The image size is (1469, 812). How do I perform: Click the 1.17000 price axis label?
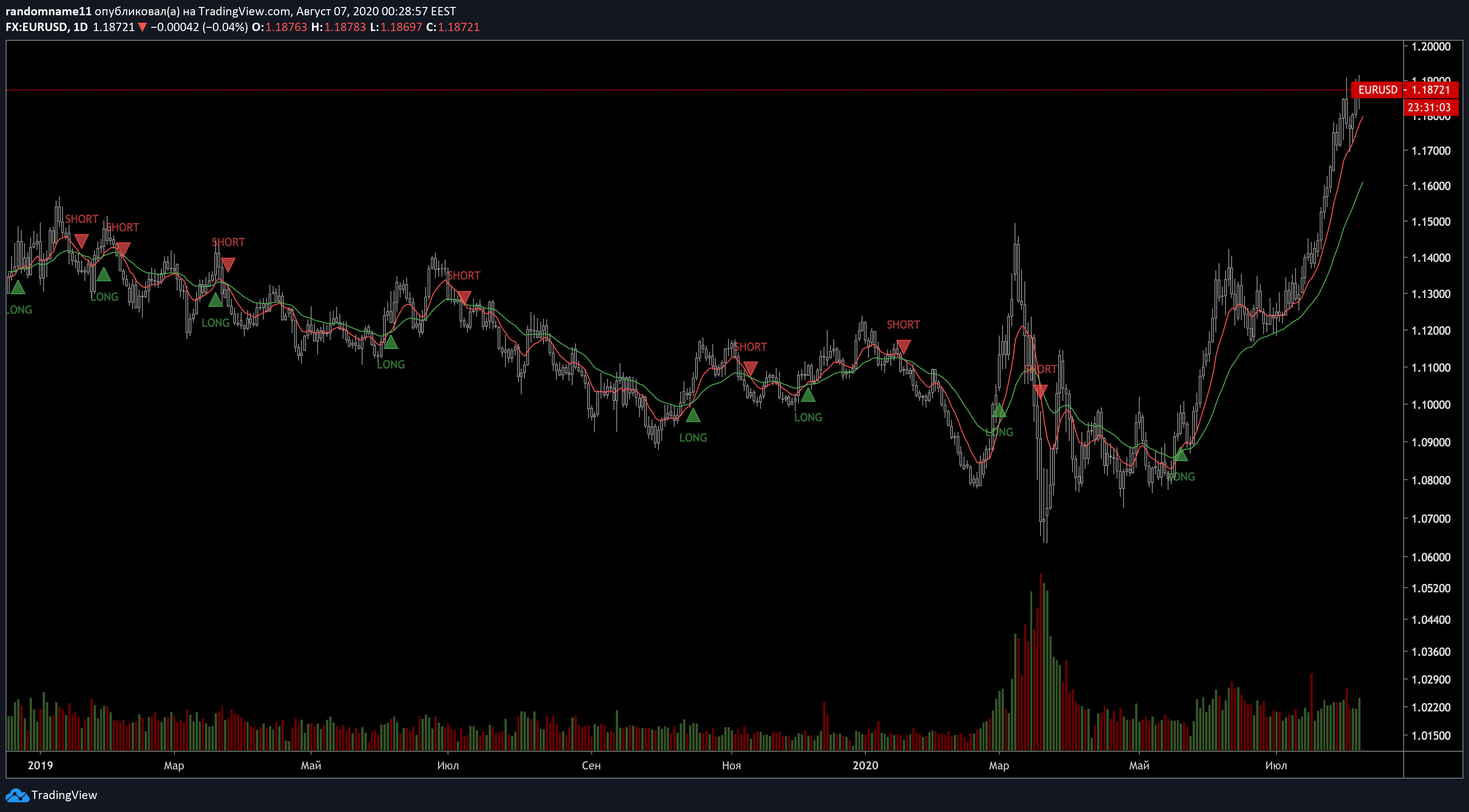[x=1431, y=151]
